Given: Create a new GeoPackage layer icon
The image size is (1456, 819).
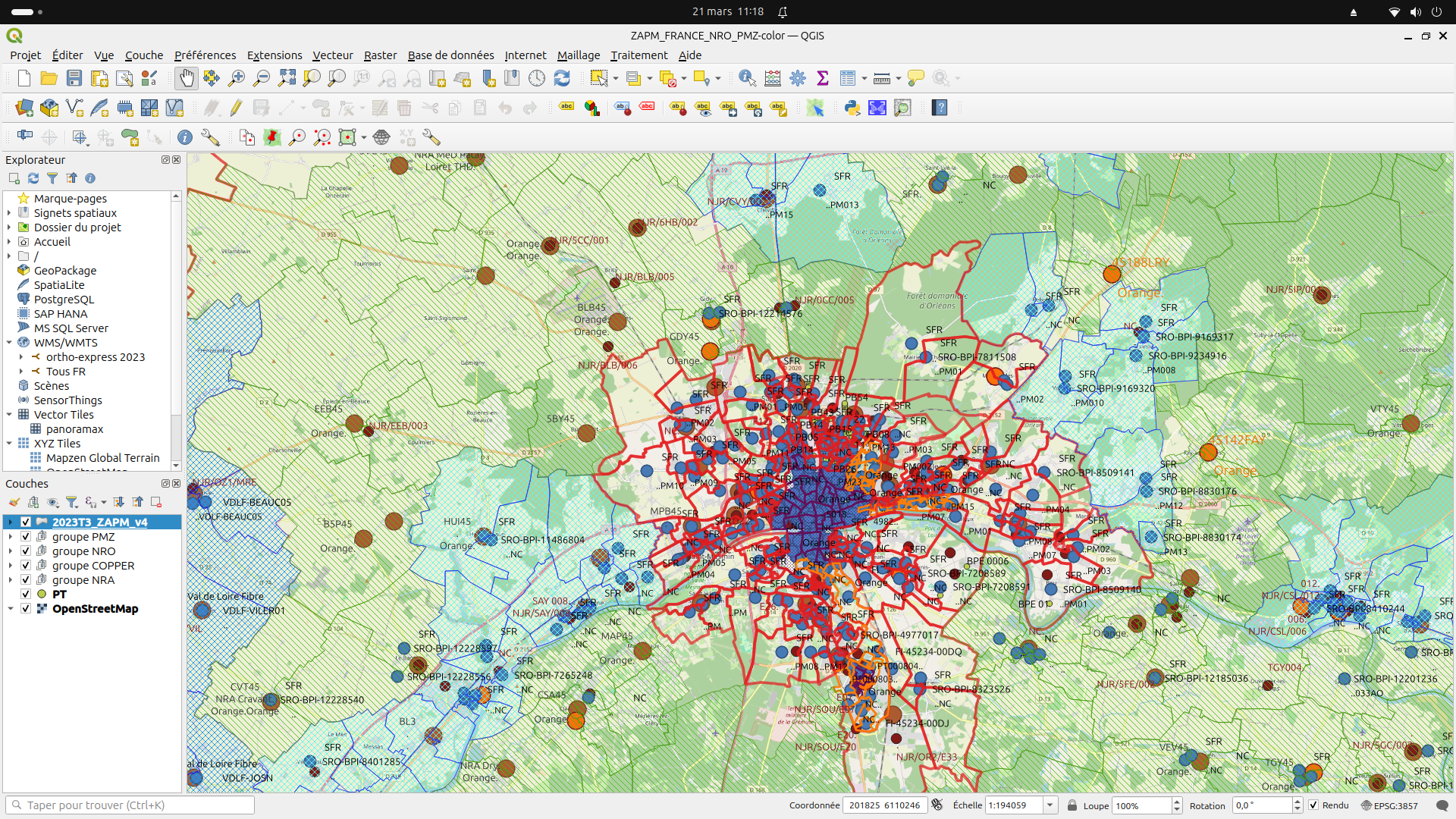Looking at the screenshot, I should point(49,108).
